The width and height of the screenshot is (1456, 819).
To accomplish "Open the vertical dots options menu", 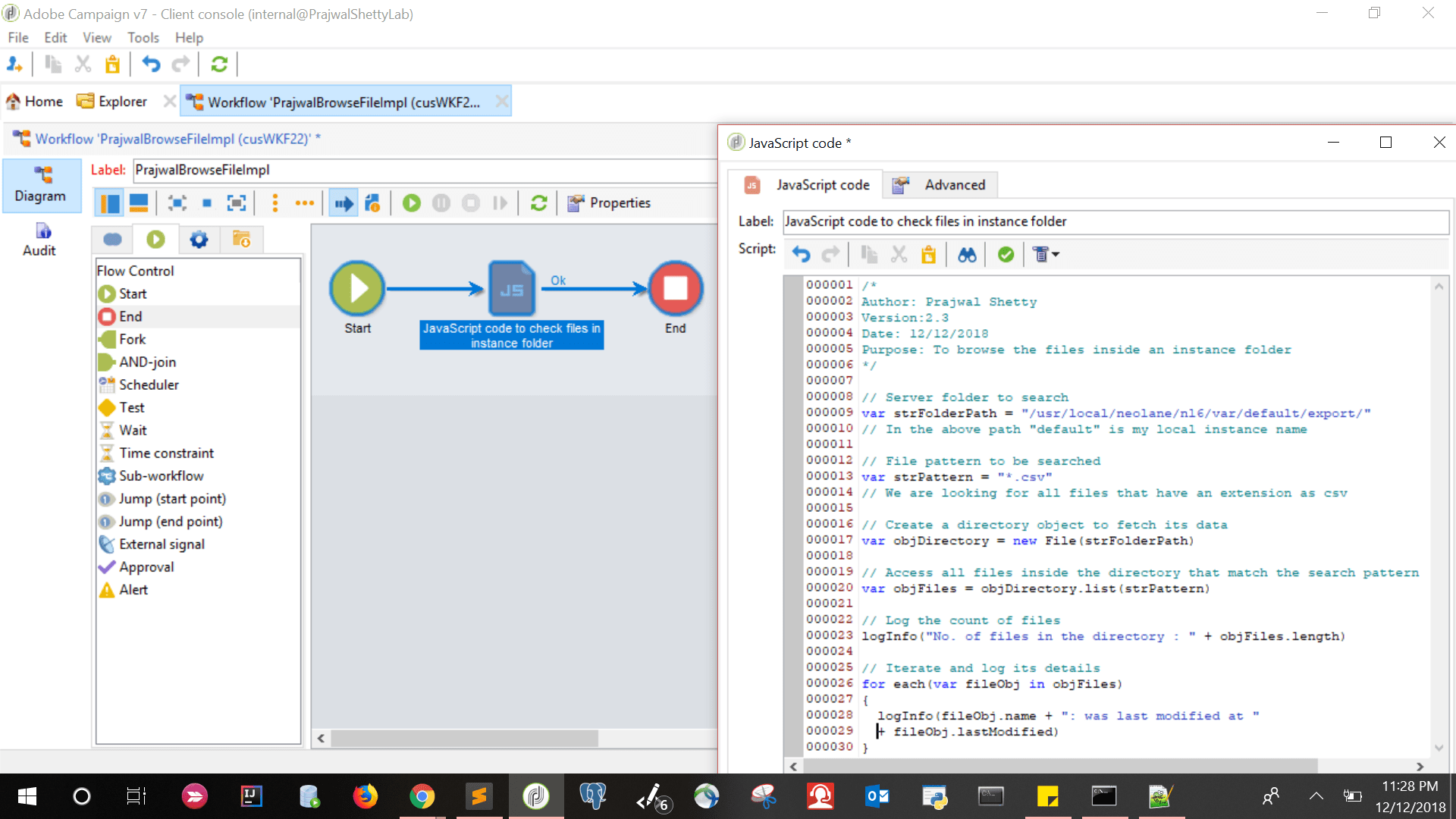I will (275, 202).
